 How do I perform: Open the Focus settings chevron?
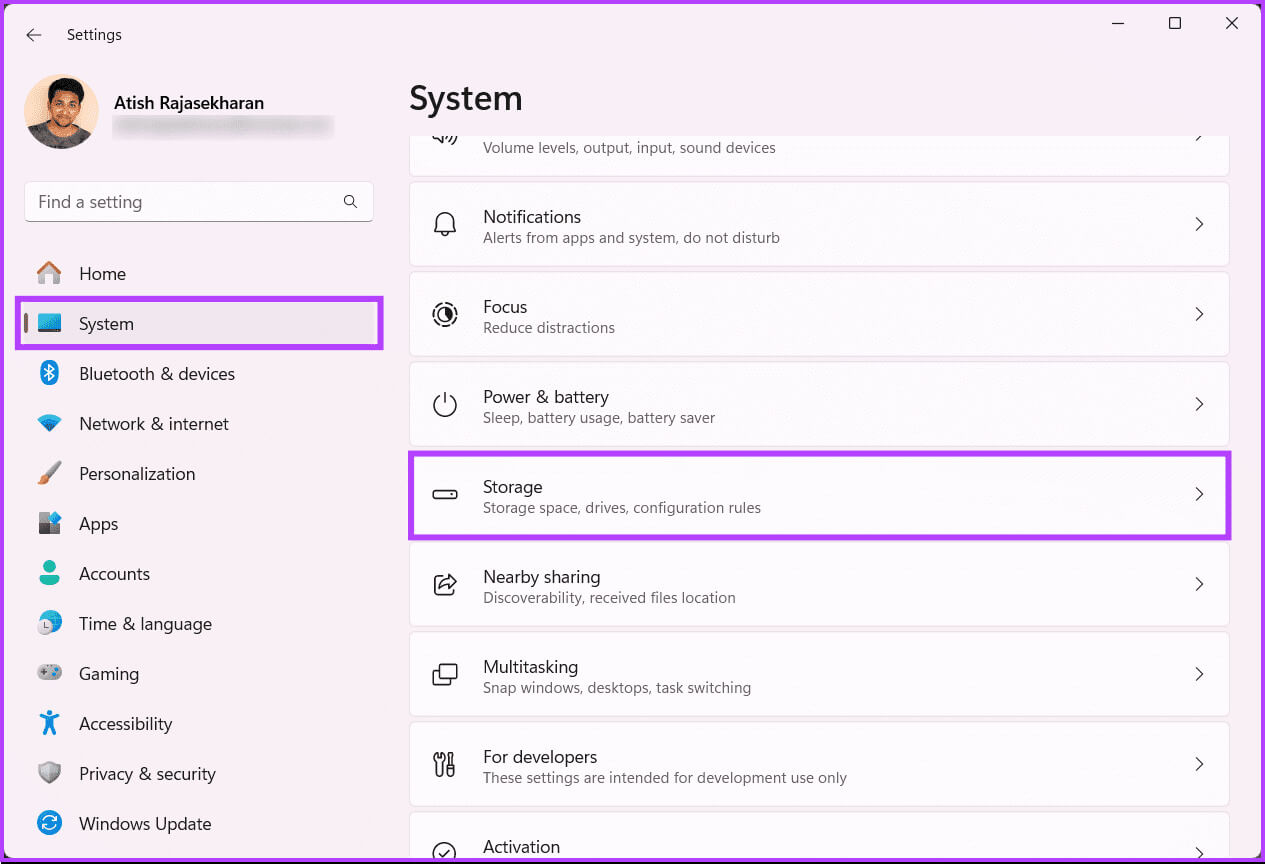[x=1199, y=315]
